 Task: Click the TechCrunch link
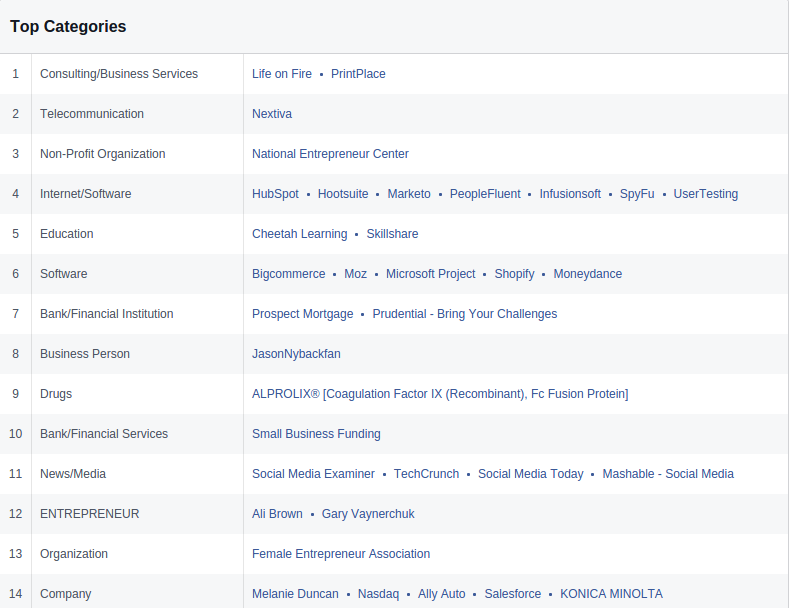tap(426, 474)
